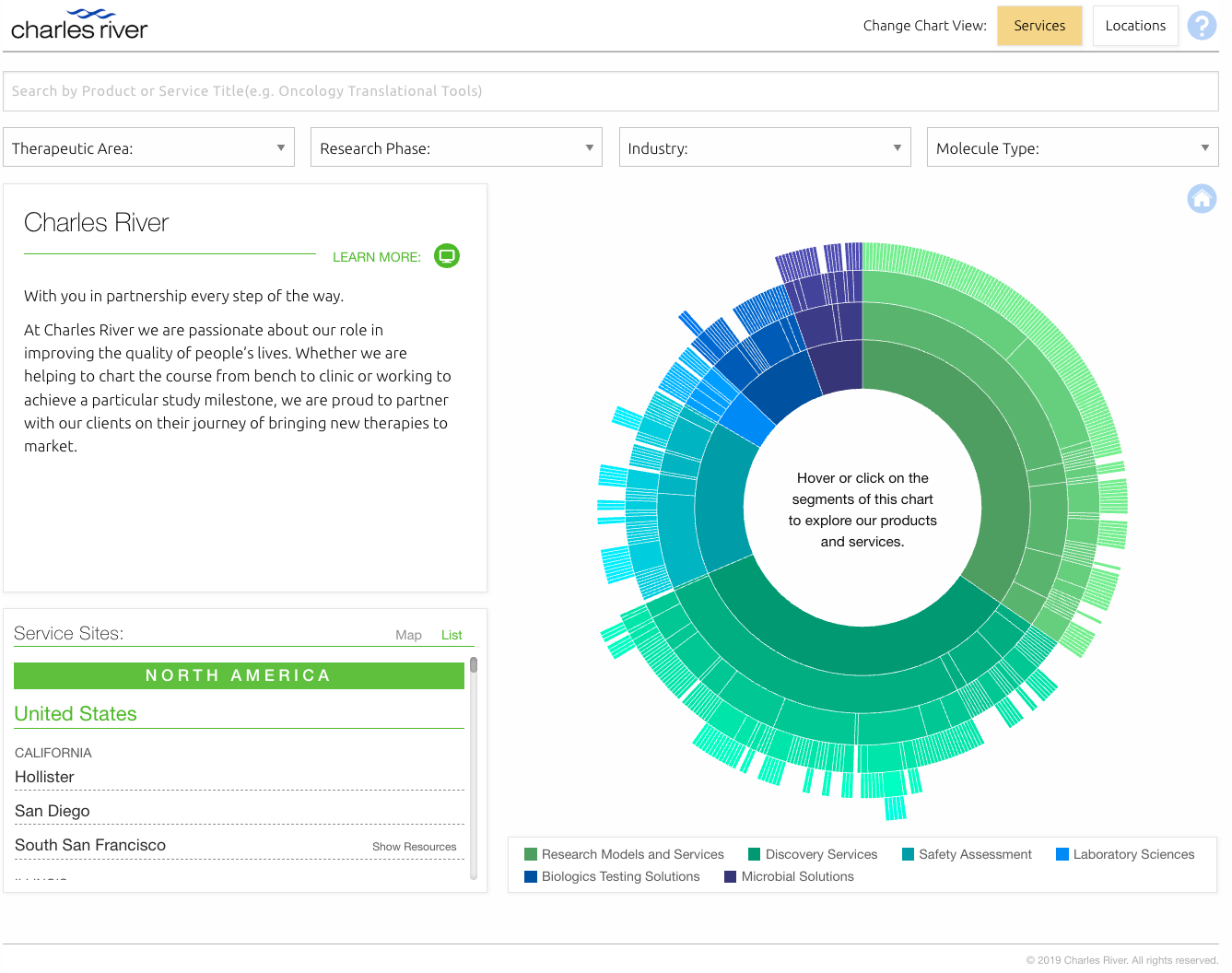This screenshot has width=1232, height=973.
Task: Click the Laboratory Sciences legend square
Action: (1062, 854)
